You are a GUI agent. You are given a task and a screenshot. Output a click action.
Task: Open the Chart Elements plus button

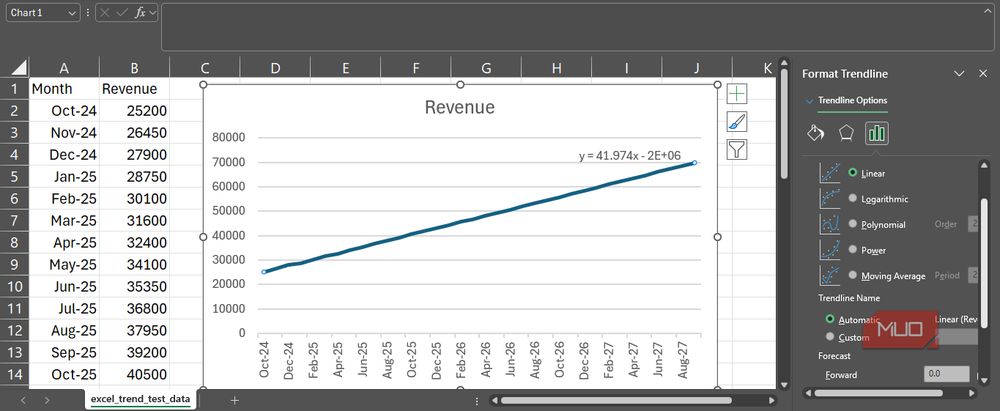coord(737,94)
